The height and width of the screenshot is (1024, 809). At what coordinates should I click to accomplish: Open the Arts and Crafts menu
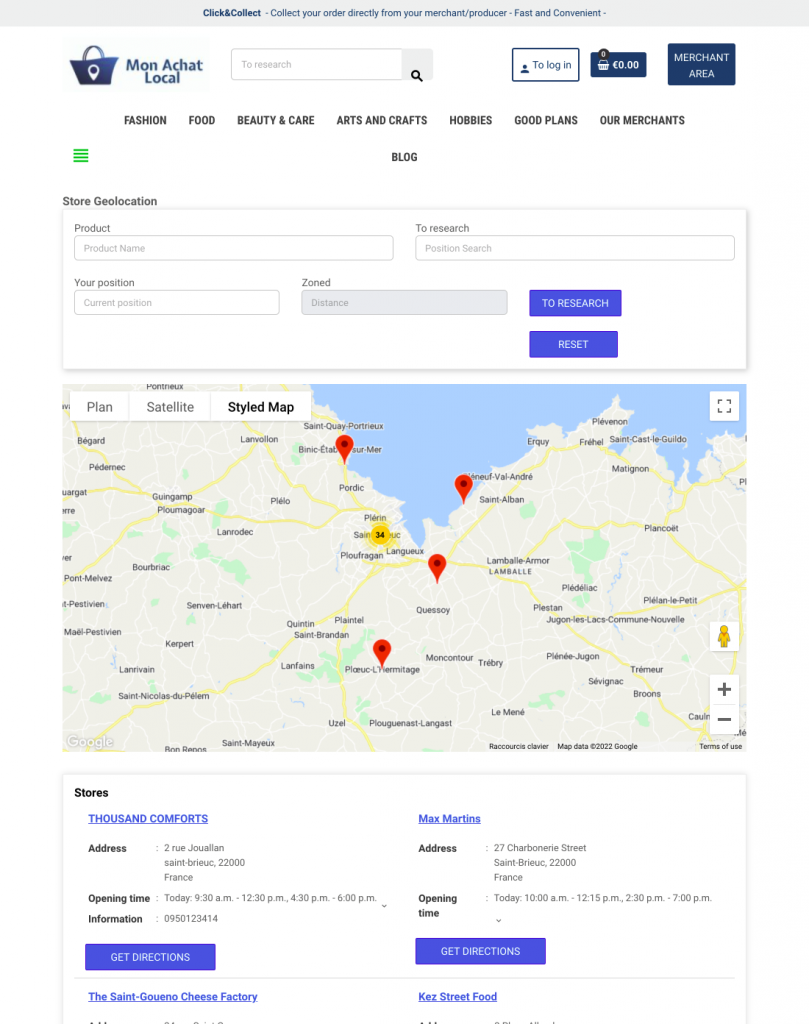pos(382,120)
